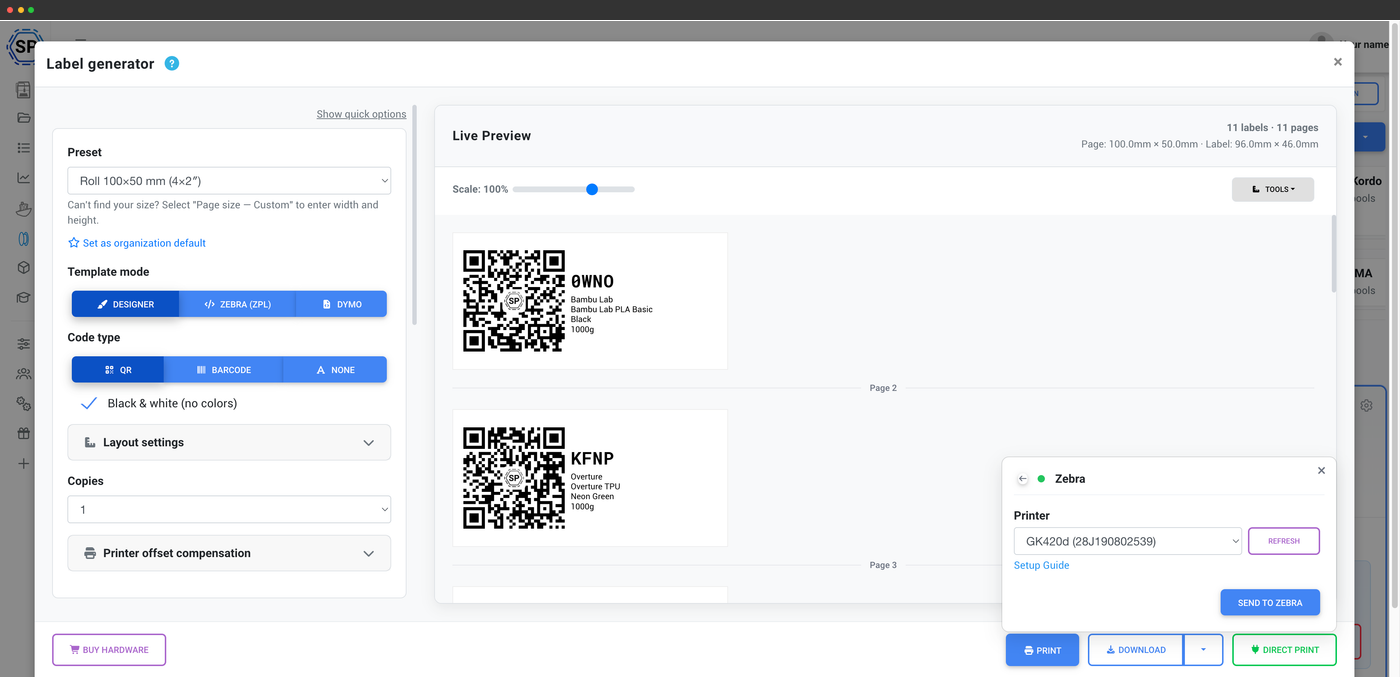Image resolution: width=1400 pixels, height=677 pixels.
Task: Toggle Black & white (no colors) checkbox
Action: 89,403
